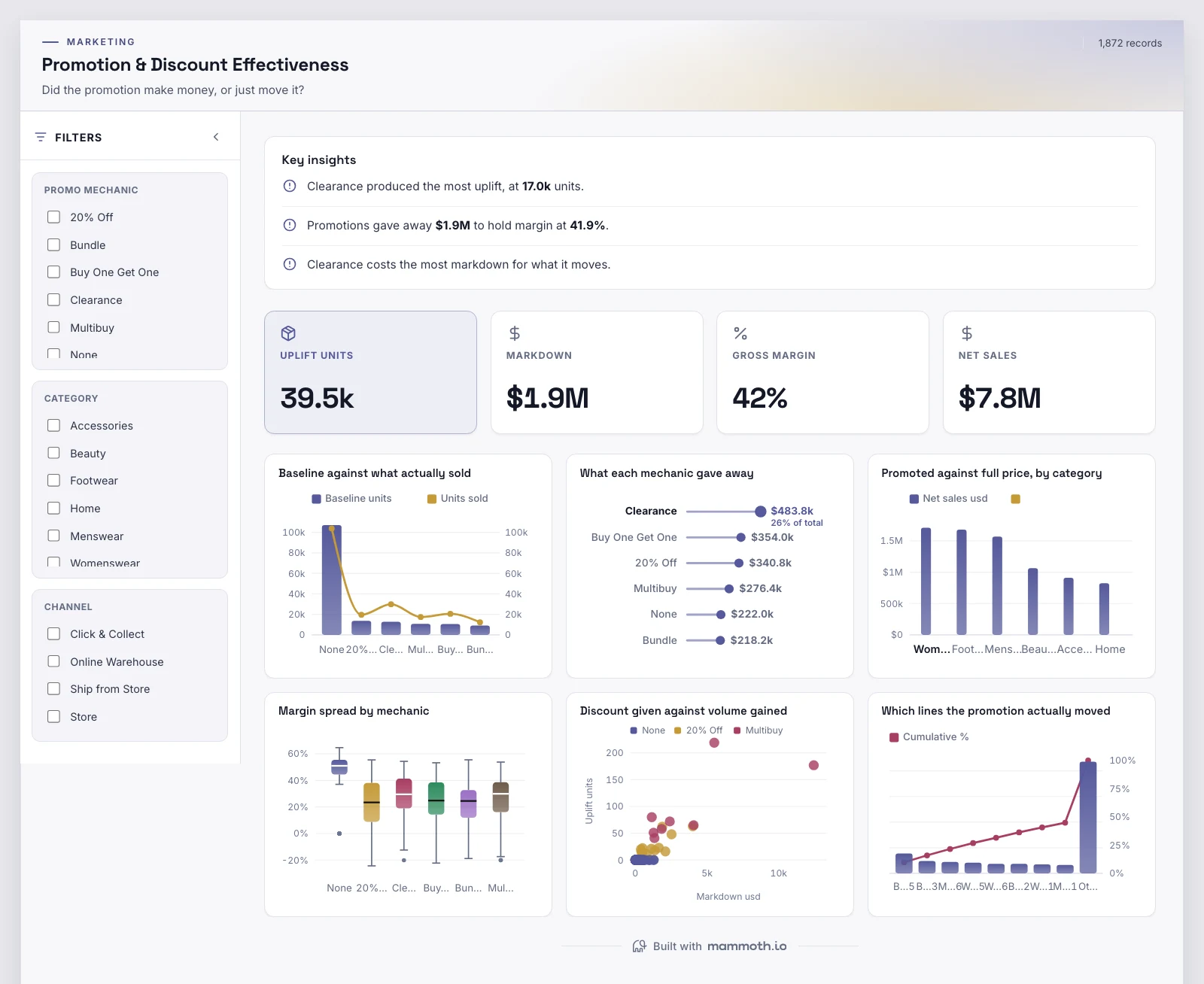This screenshot has height=984, width=1204.
Task: Click the Home category net sales bar
Action: (x=1104, y=609)
